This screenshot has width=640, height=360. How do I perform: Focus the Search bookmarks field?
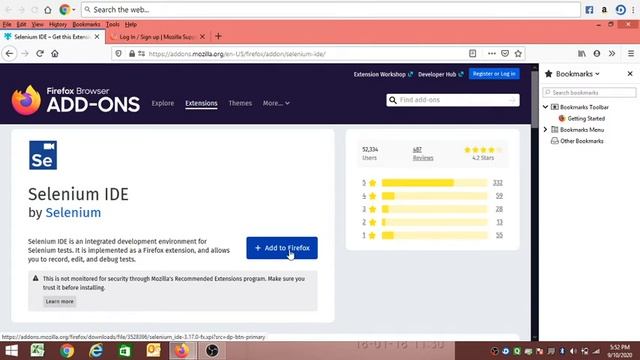[589, 93]
